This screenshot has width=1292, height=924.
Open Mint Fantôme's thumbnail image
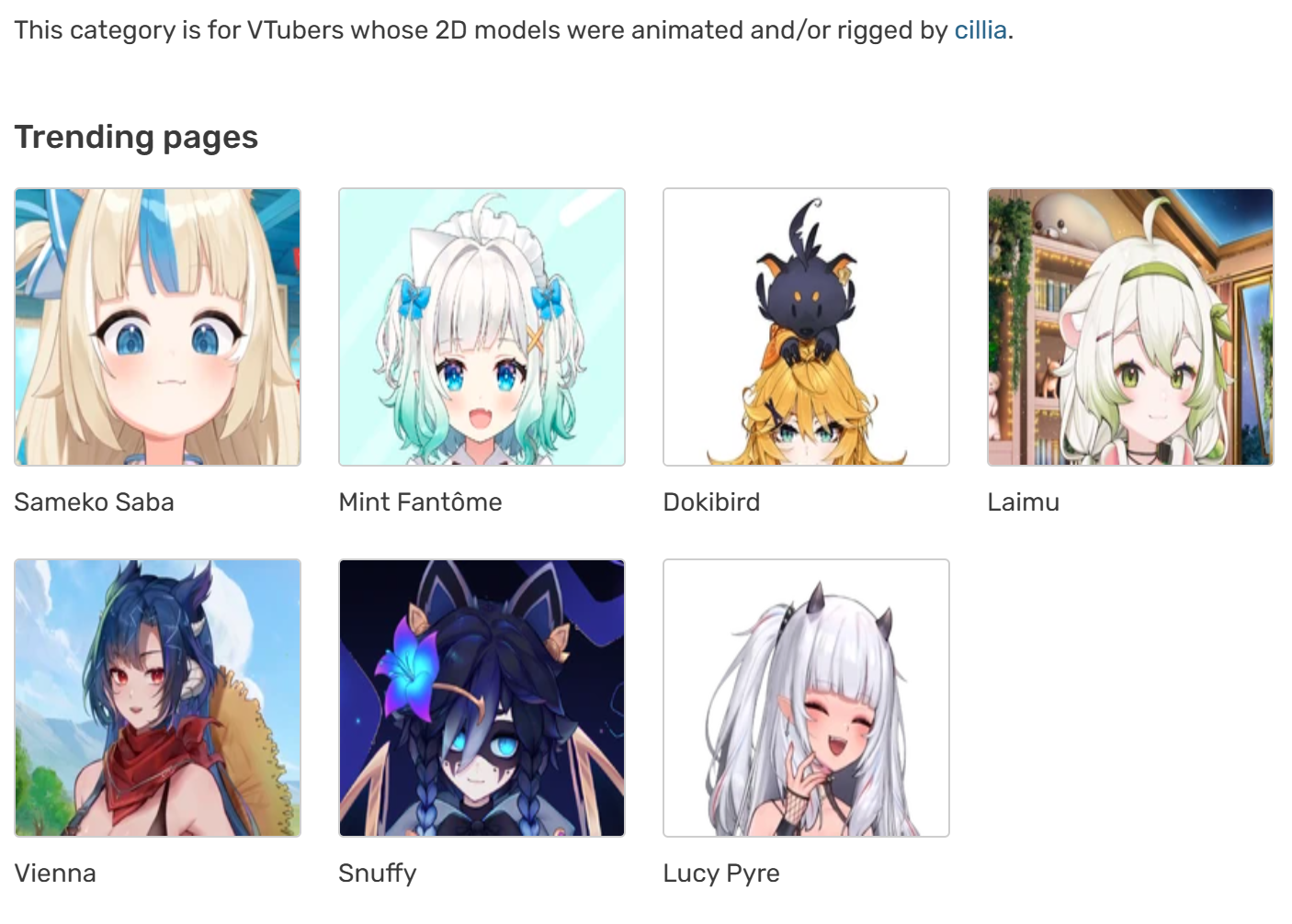pyautogui.click(x=482, y=327)
